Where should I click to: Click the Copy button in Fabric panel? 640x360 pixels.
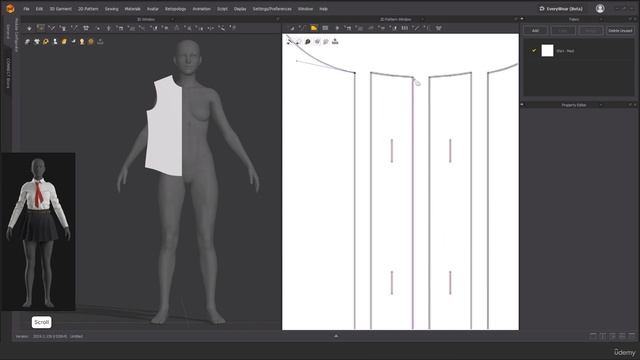tap(563, 31)
